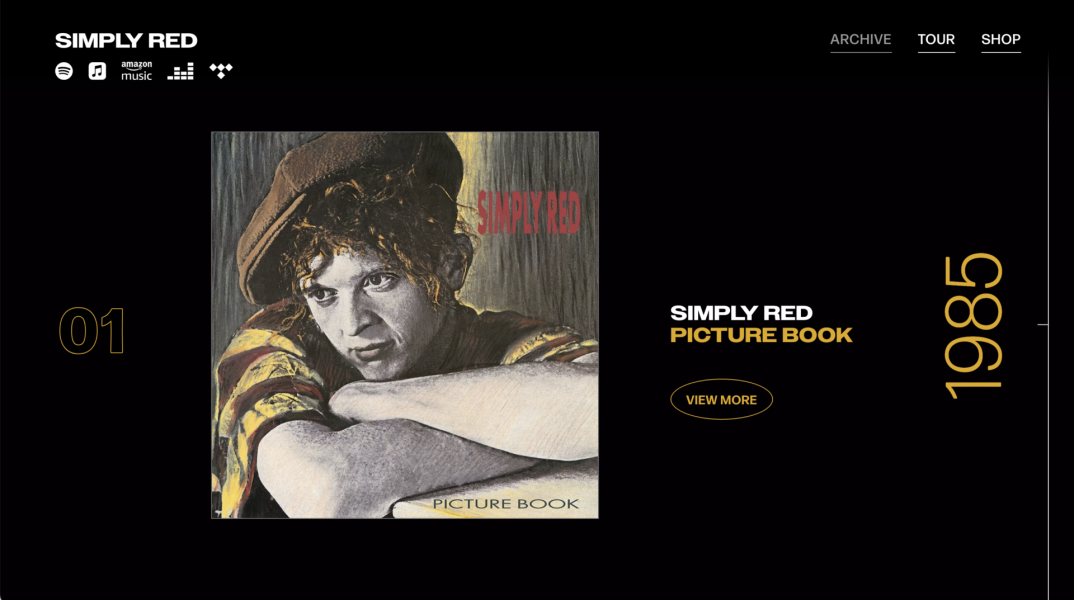Open the Spotify streaming icon
This screenshot has width=1074, height=600.
coord(64,71)
